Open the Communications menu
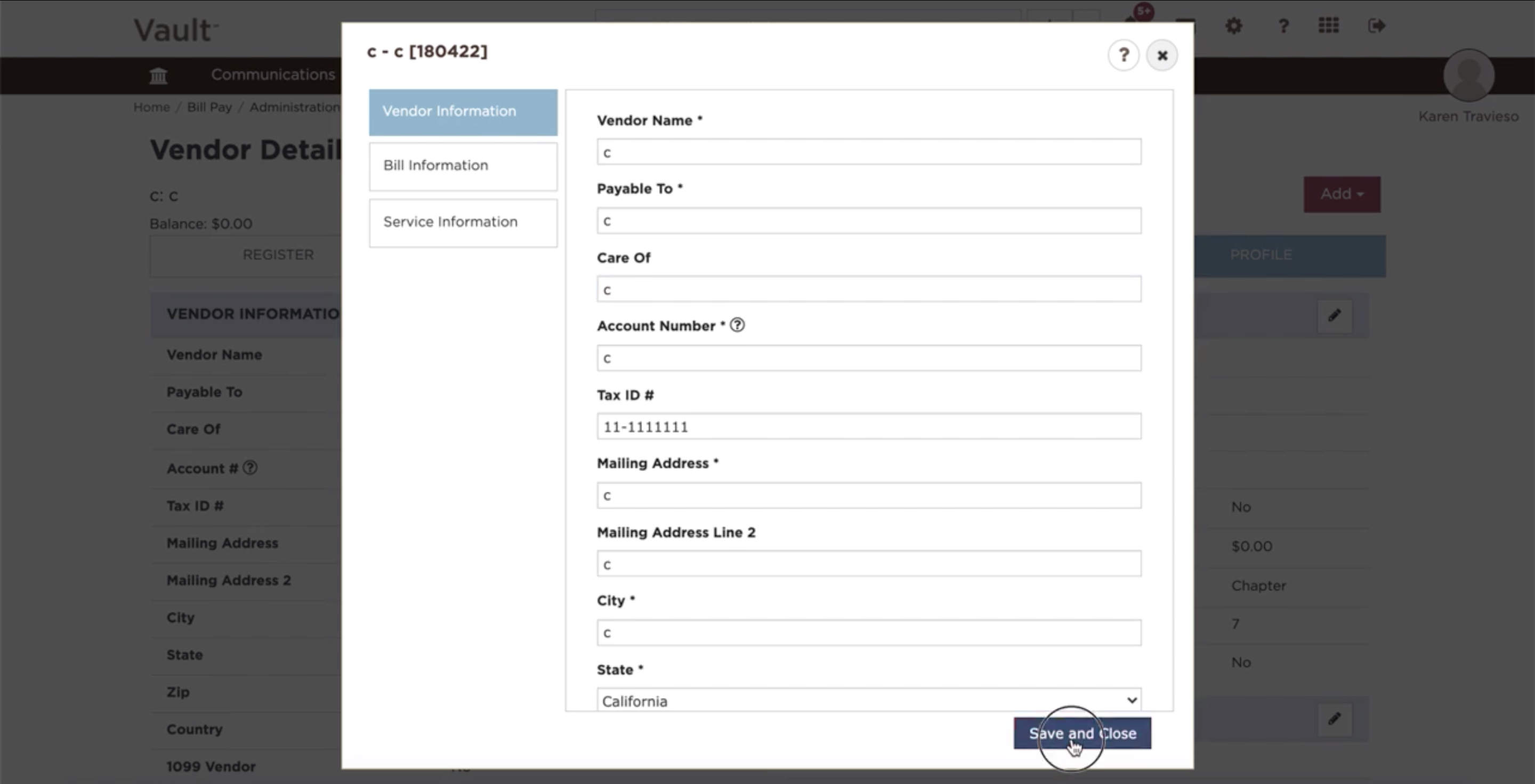Screen dimensions: 1535x784 (272, 74)
